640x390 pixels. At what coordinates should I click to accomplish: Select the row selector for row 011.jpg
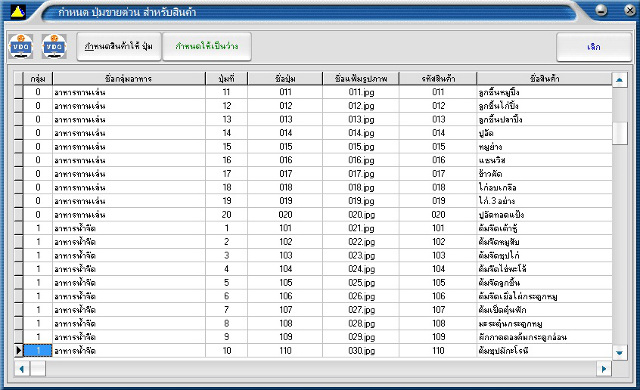(19, 92)
